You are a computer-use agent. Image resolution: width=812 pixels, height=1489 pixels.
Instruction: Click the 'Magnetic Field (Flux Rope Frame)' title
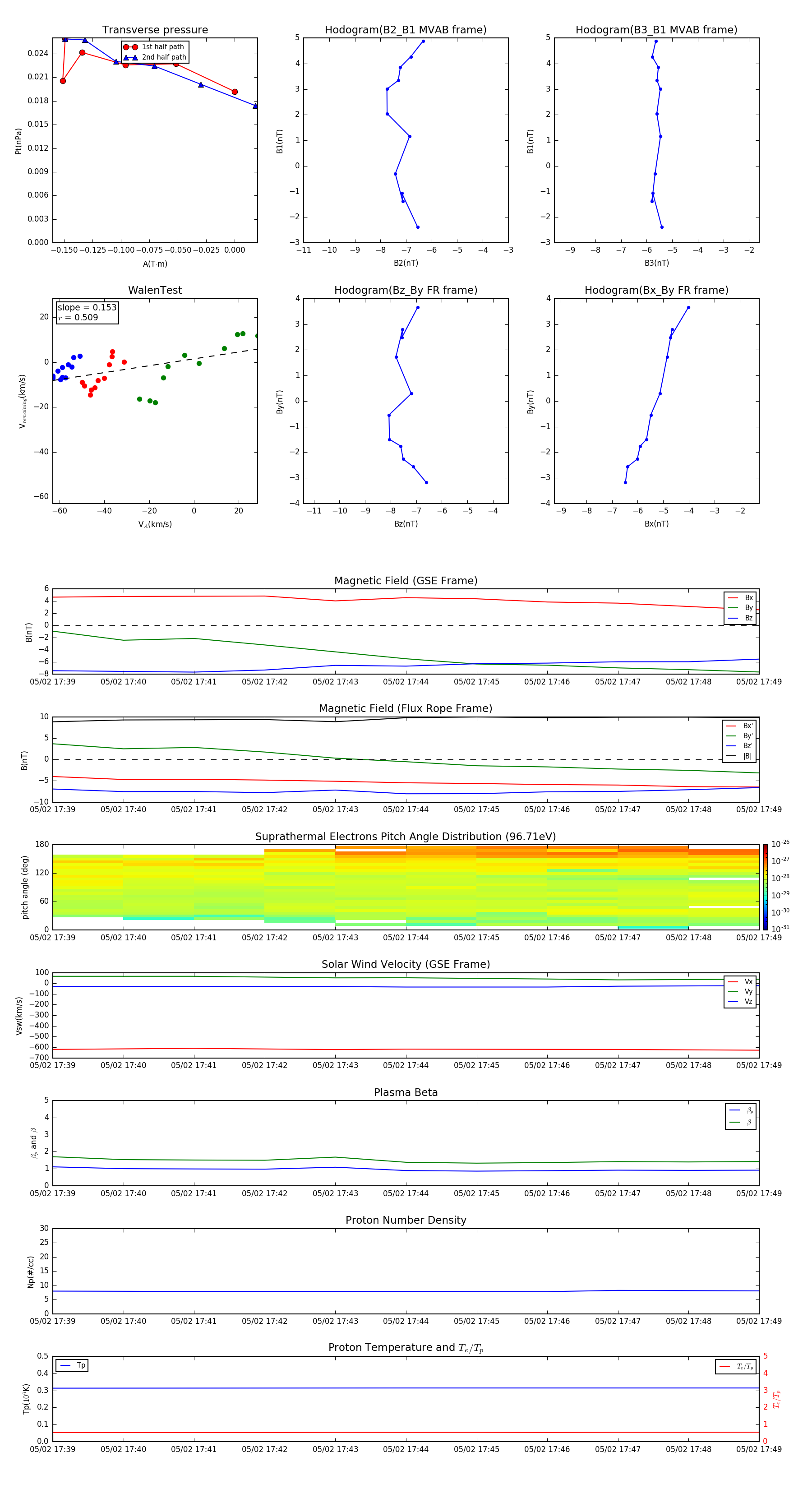tap(406, 709)
